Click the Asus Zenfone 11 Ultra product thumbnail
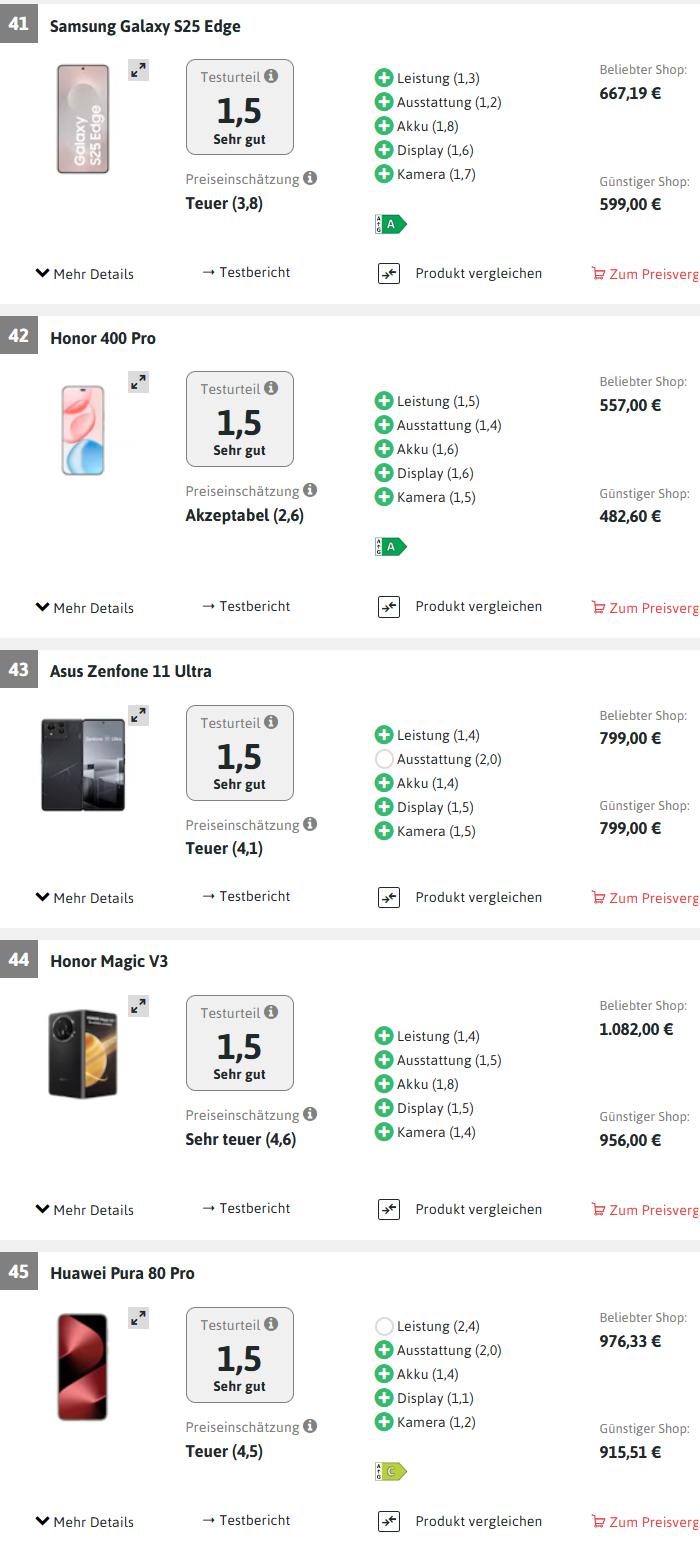The width and height of the screenshot is (700, 1552). pyautogui.click(x=83, y=764)
